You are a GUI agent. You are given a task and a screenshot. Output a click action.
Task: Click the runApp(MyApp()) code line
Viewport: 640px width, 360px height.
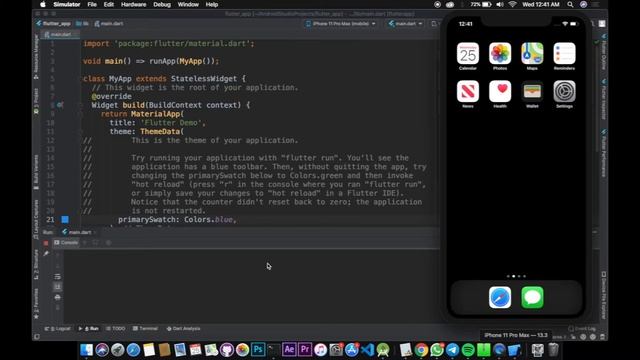(151, 61)
